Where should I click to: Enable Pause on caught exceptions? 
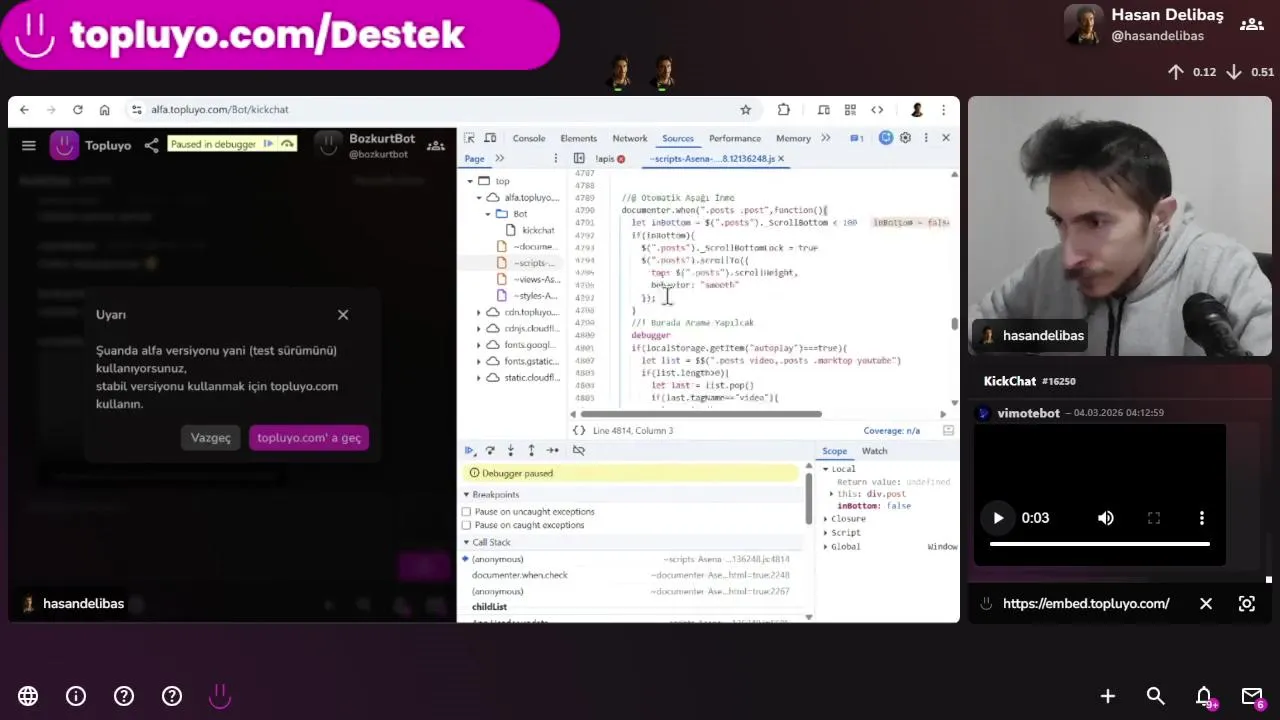tap(466, 525)
